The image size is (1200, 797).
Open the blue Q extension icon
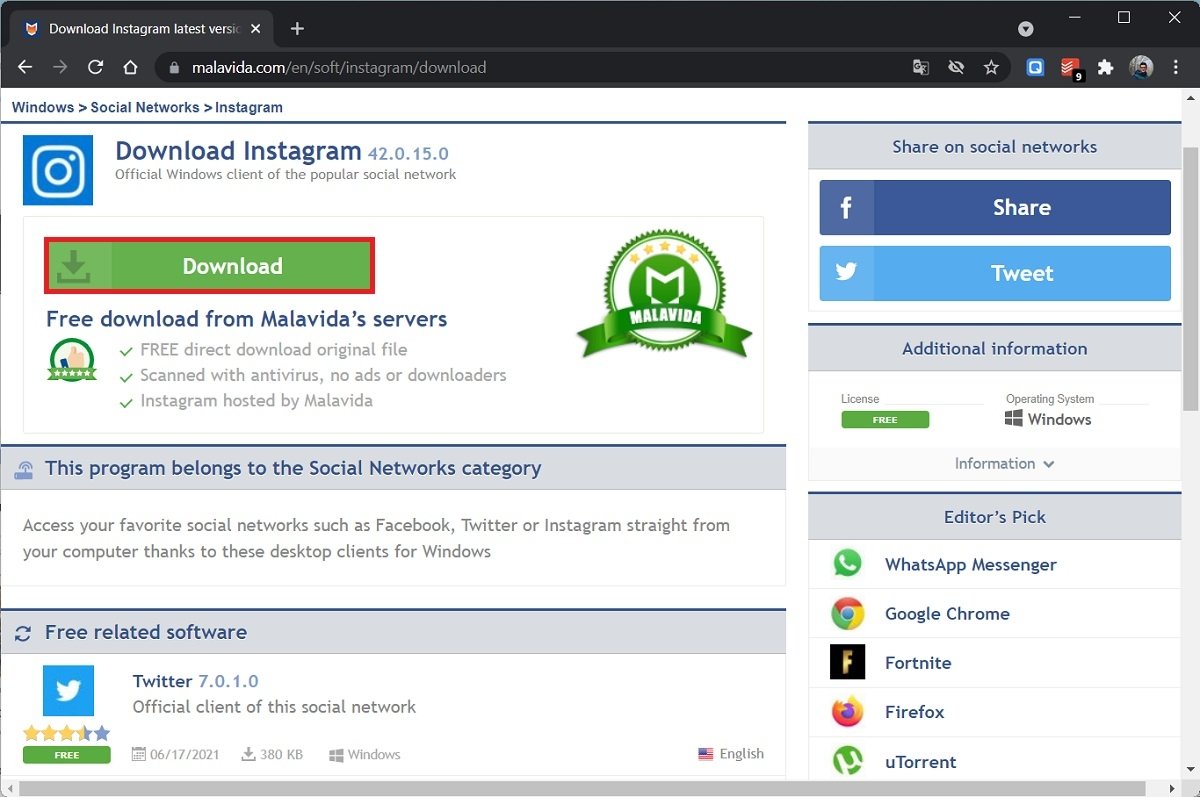[x=1036, y=68]
